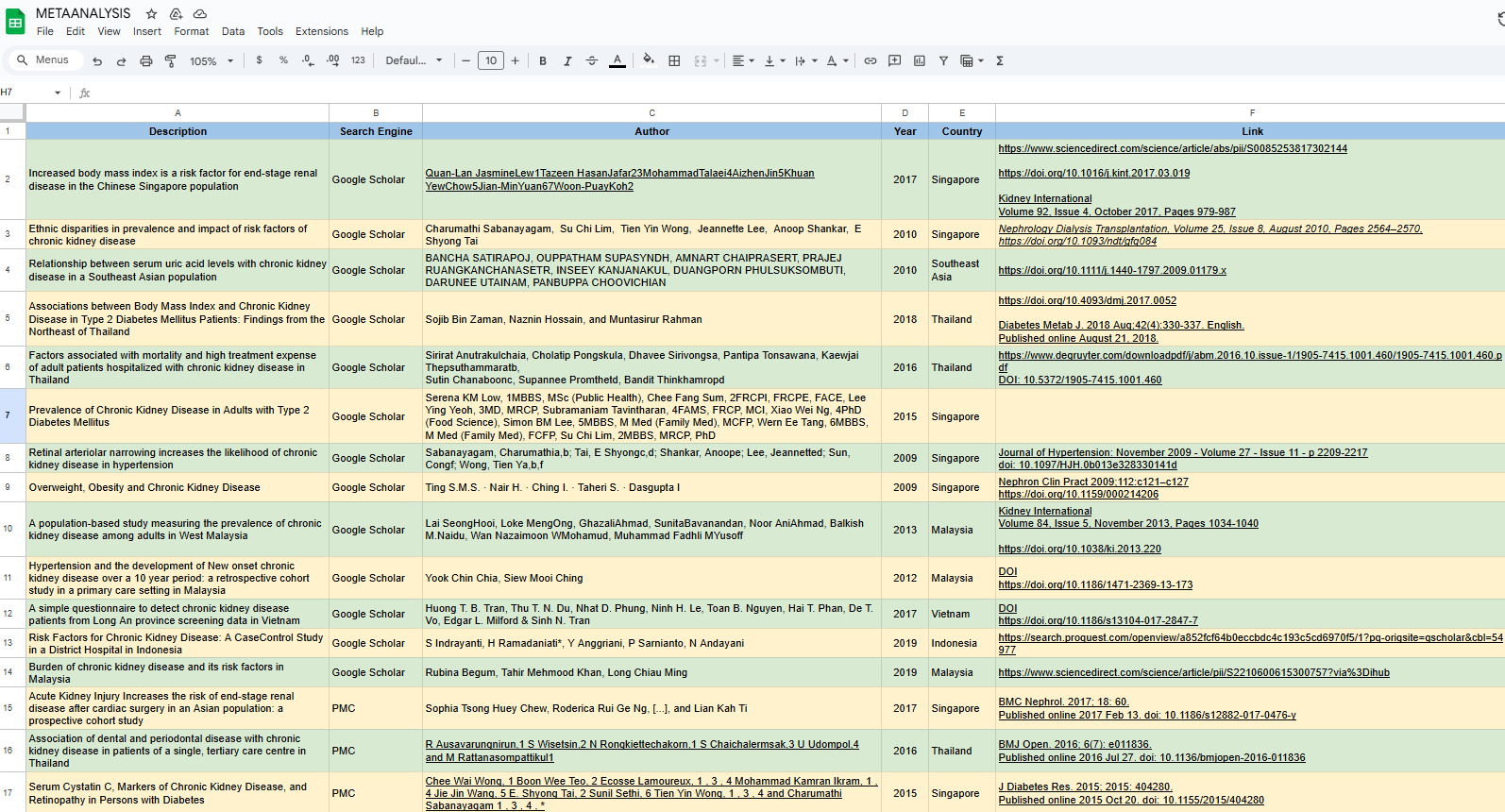Select the Rubina Begum author cell
The image size is (1505, 812).
pyautogui.click(x=651, y=672)
